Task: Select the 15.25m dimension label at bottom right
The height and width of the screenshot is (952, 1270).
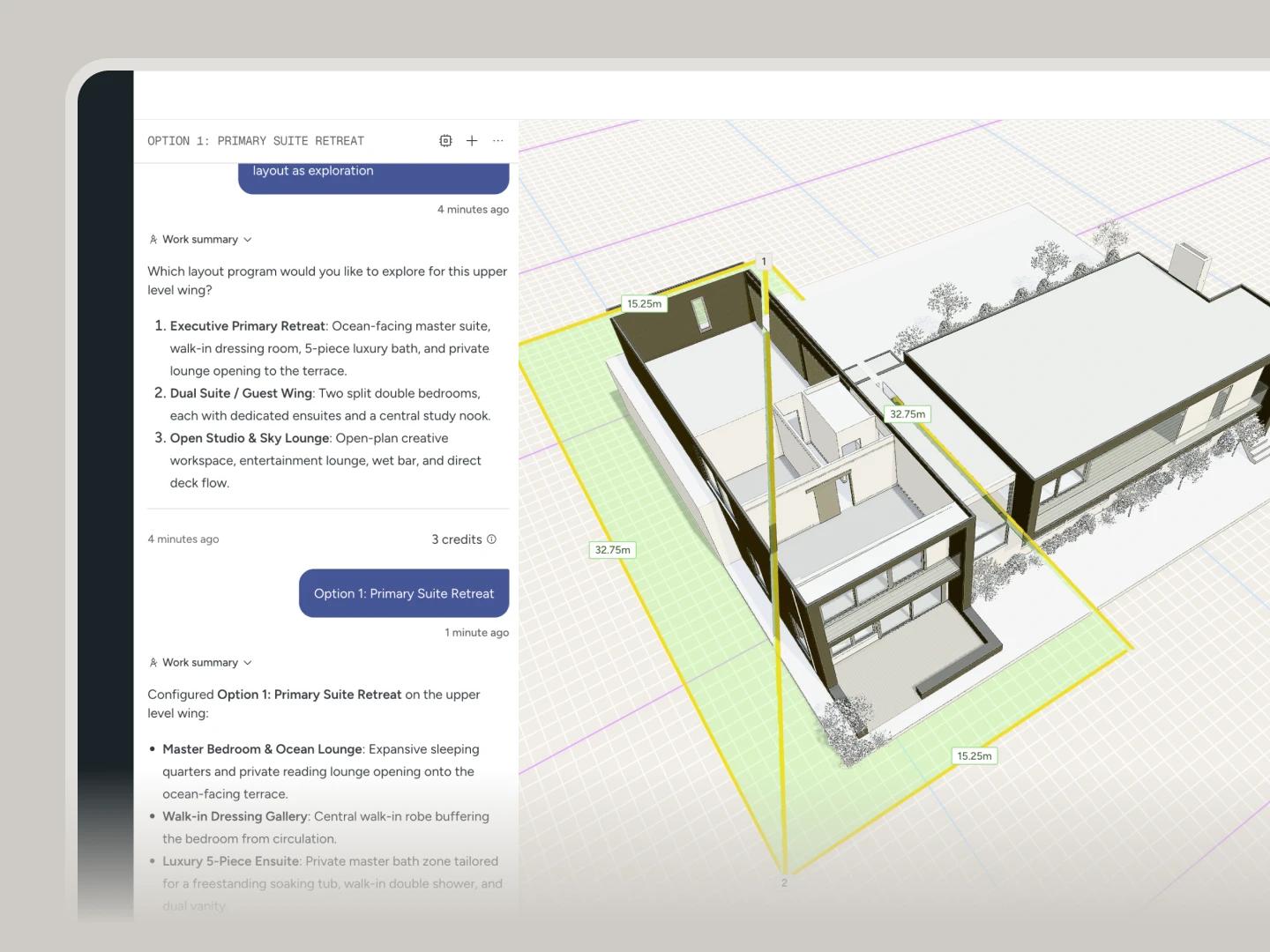Action: tap(975, 756)
